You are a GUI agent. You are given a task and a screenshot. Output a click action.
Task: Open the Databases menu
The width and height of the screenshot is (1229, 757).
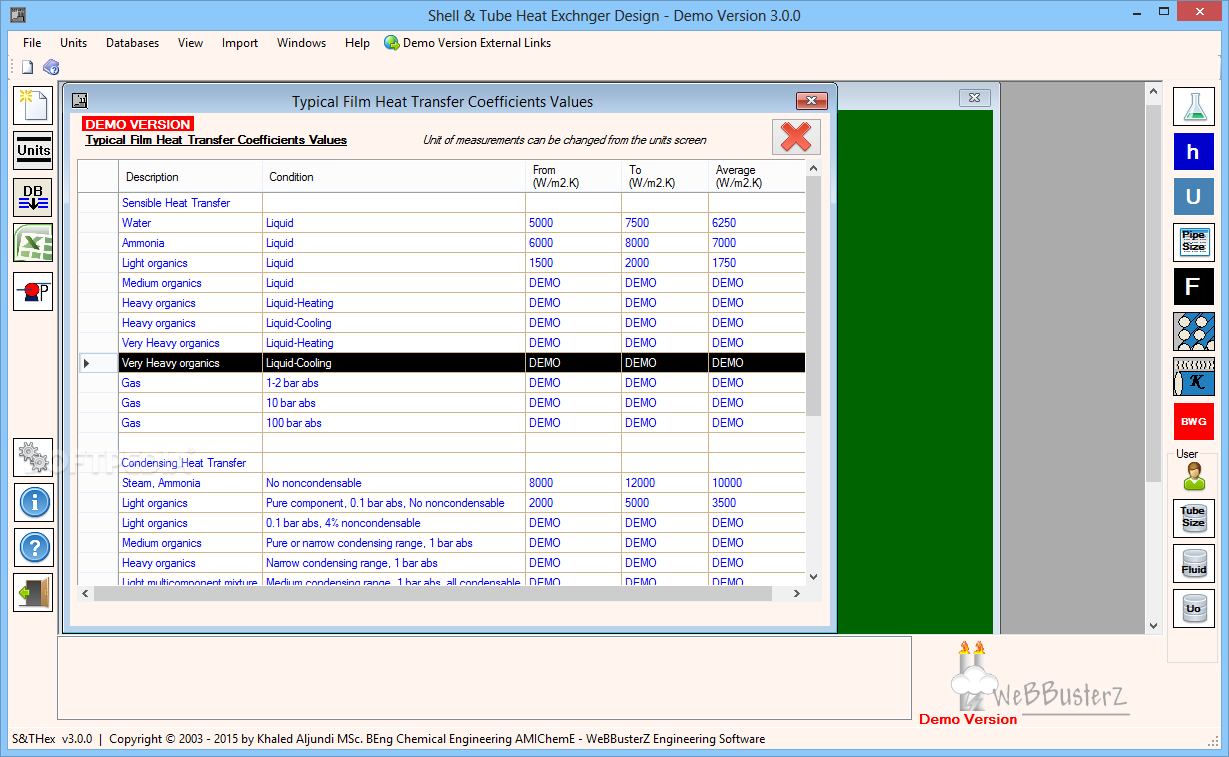point(132,43)
